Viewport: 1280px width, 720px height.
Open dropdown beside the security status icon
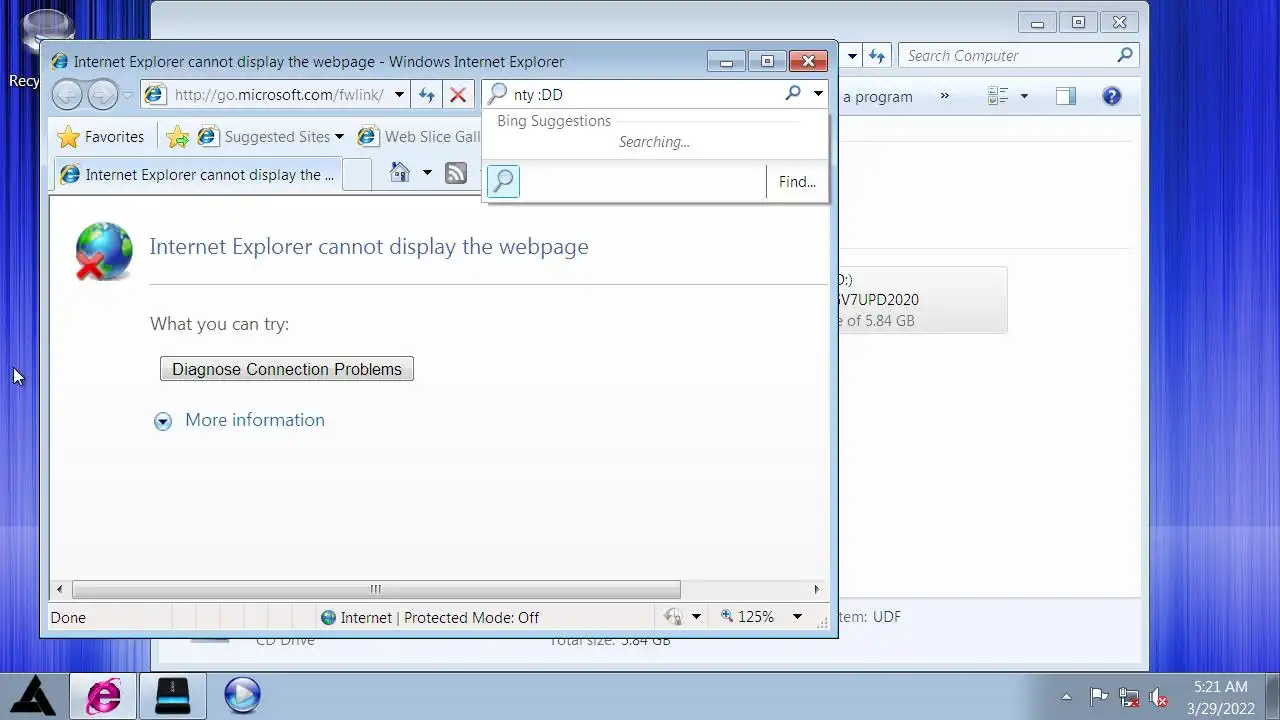click(696, 617)
